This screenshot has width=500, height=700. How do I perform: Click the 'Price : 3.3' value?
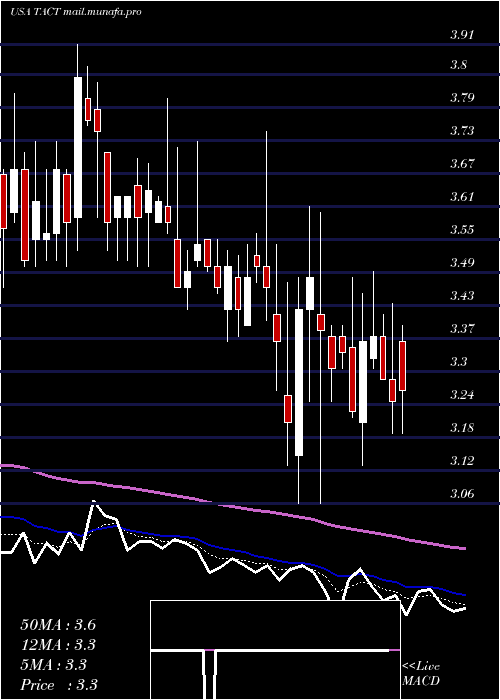[59, 685]
